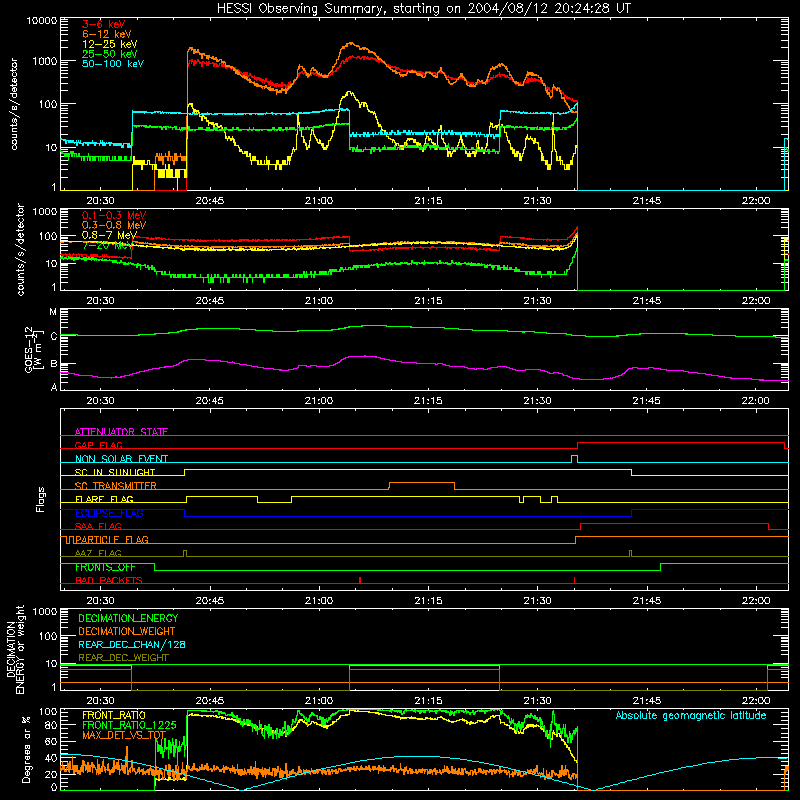
Task: Select the ECLIPSE_FLAG label
Action: tap(109, 513)
